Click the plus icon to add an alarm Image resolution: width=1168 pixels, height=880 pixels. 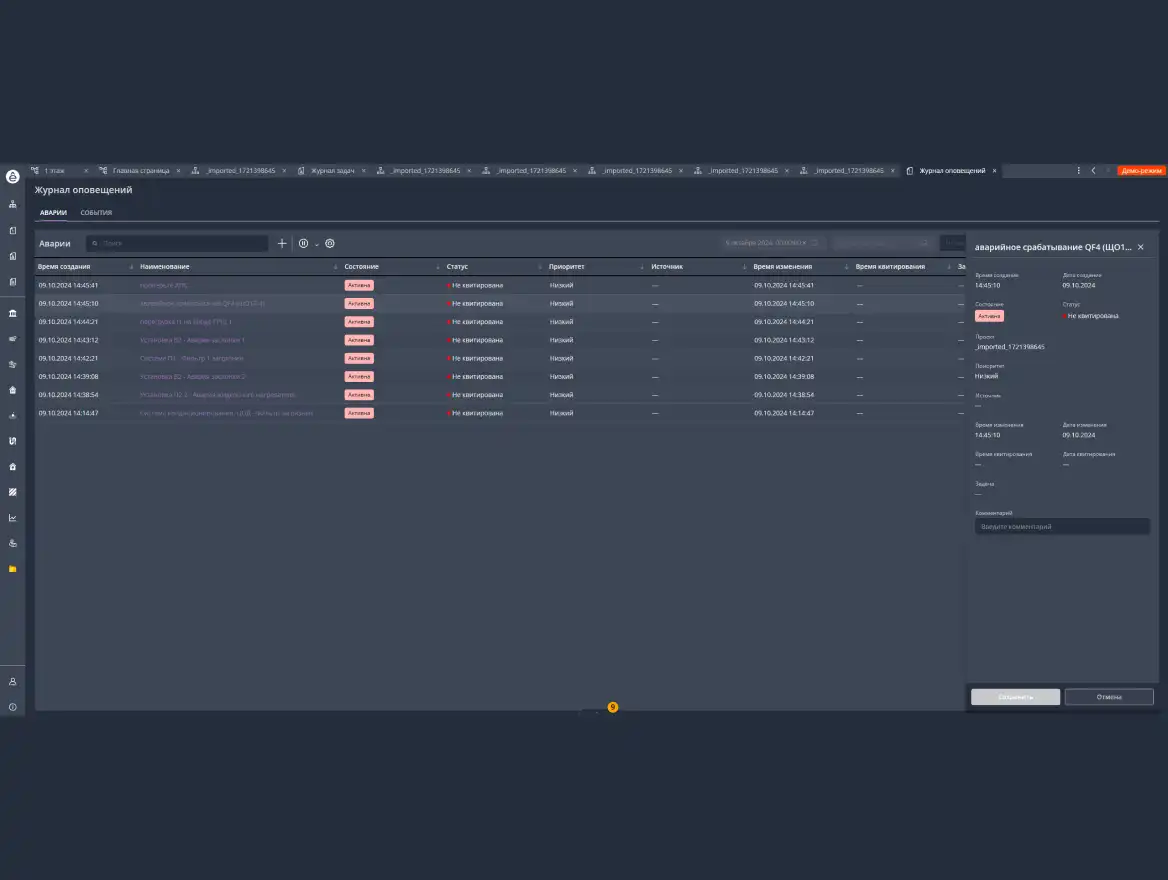click(282, 243)
